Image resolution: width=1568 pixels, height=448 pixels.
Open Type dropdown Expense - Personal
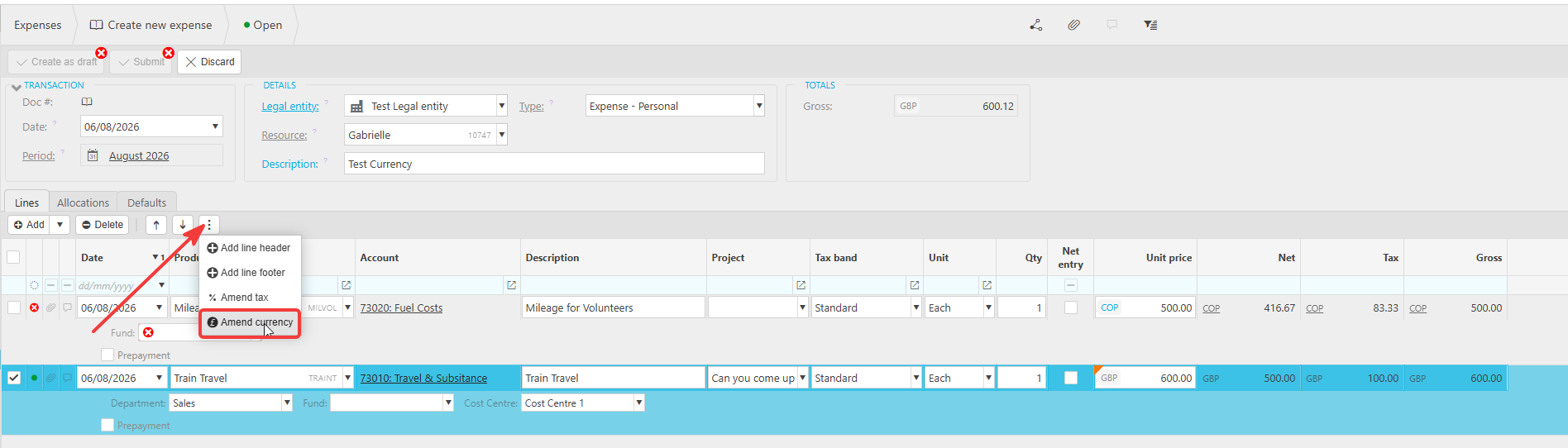point(758,106)
